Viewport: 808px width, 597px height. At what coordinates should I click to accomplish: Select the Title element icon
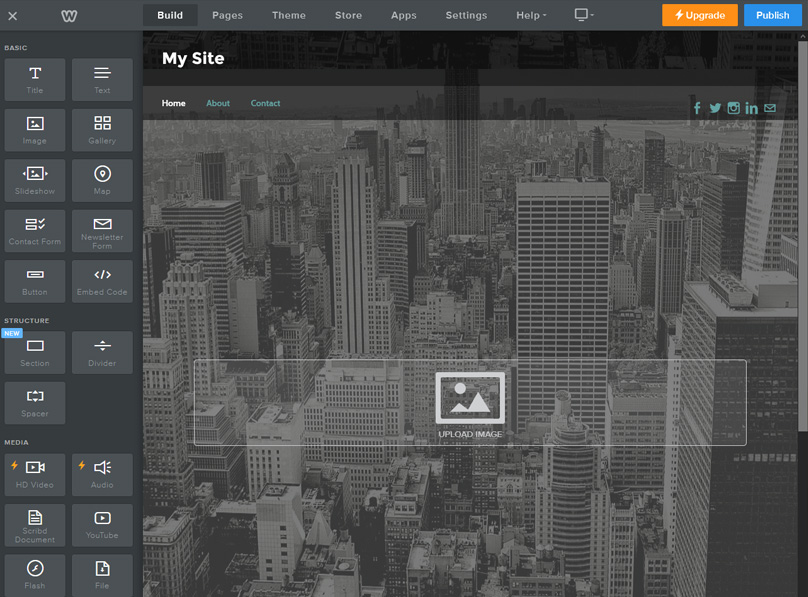(35, 79)
